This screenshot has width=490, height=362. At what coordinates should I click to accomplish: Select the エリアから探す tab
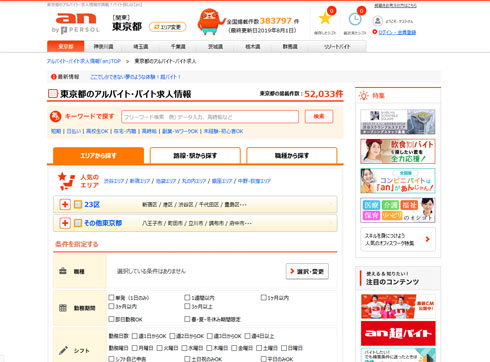click(x=98, y=155)
